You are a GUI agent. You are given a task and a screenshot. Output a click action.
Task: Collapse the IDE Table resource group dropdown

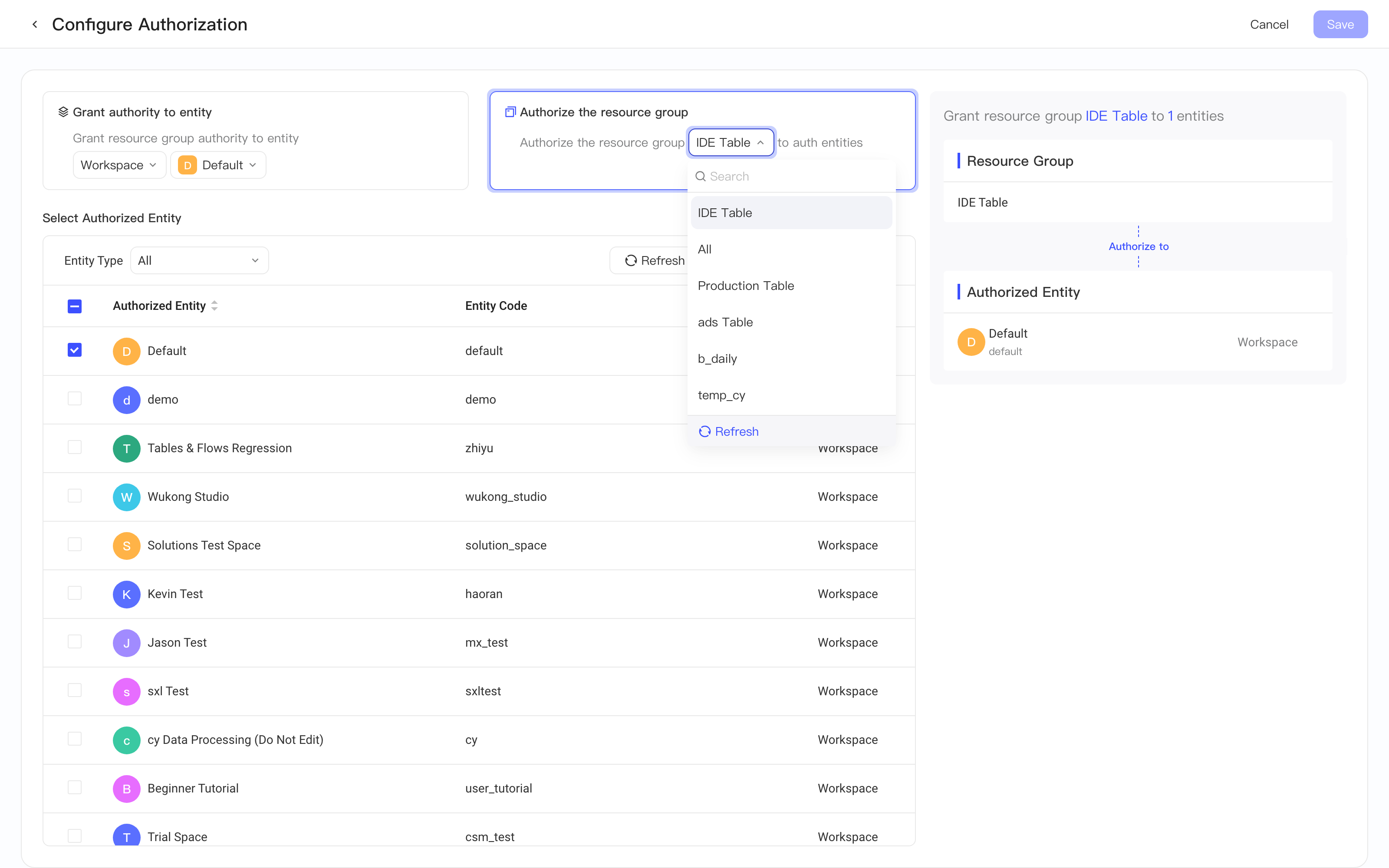731,142
